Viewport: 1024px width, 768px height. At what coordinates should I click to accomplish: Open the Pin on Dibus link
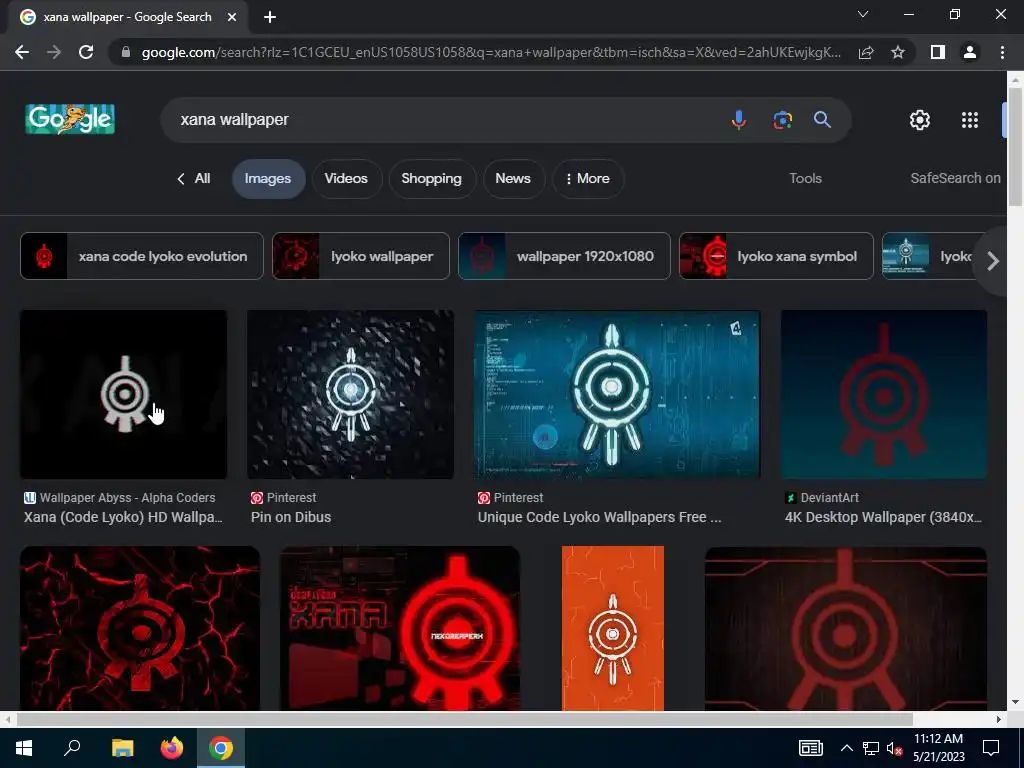pos(291,517)
